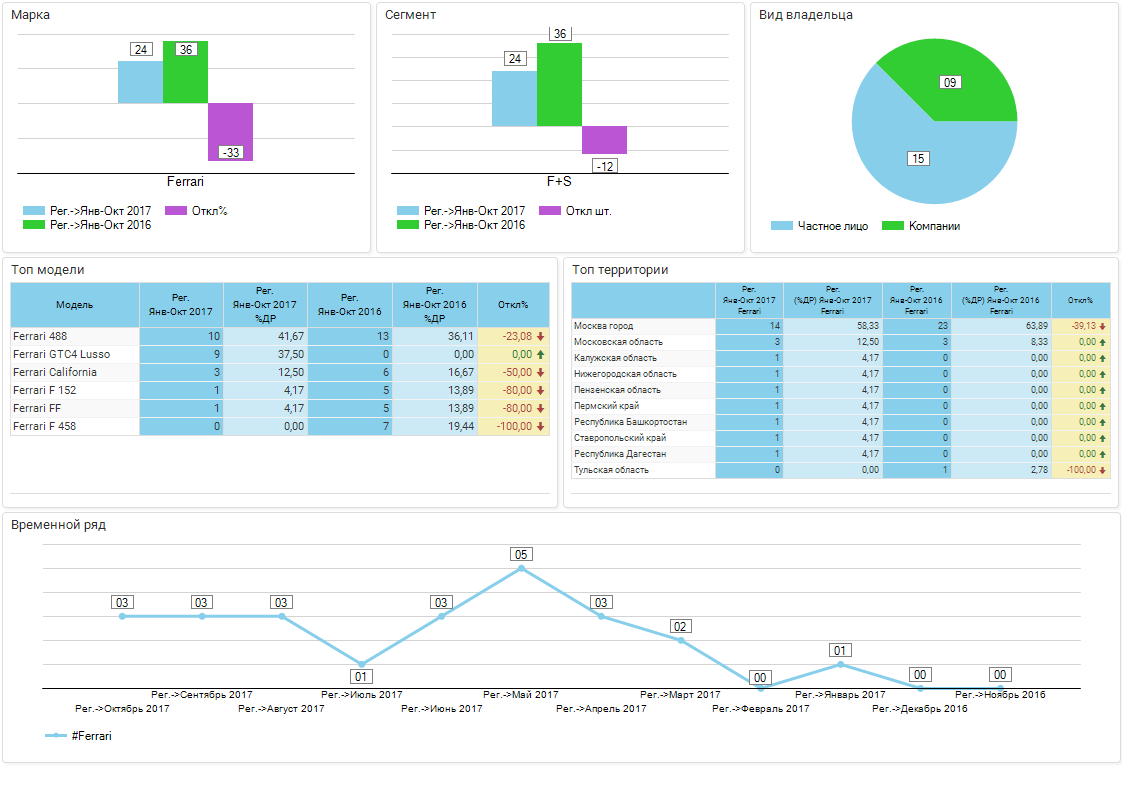1122x793 pixels.
Task: Click Республика Башкортостан territory row
Action: pos(841,422)
